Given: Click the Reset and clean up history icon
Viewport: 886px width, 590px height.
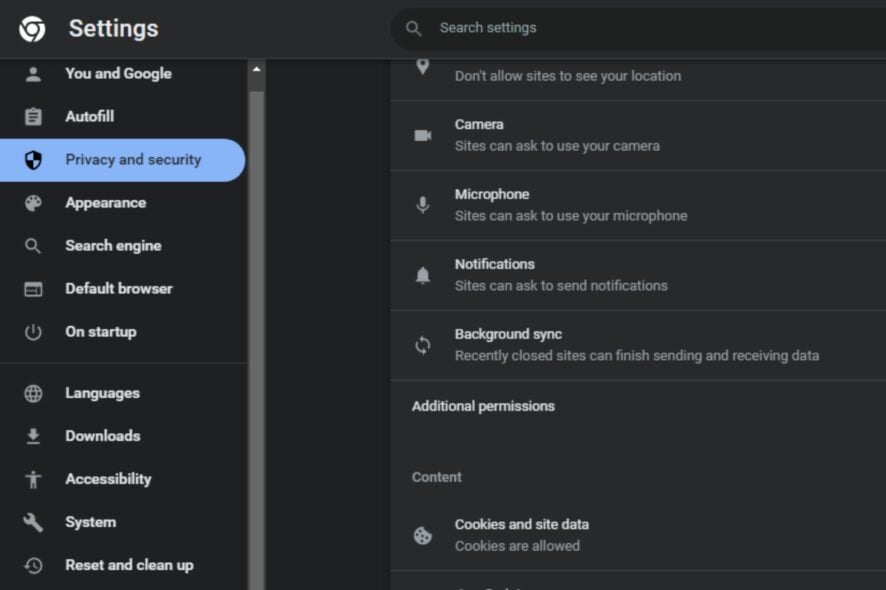Looking at the screenshot, I should [33, 564].
